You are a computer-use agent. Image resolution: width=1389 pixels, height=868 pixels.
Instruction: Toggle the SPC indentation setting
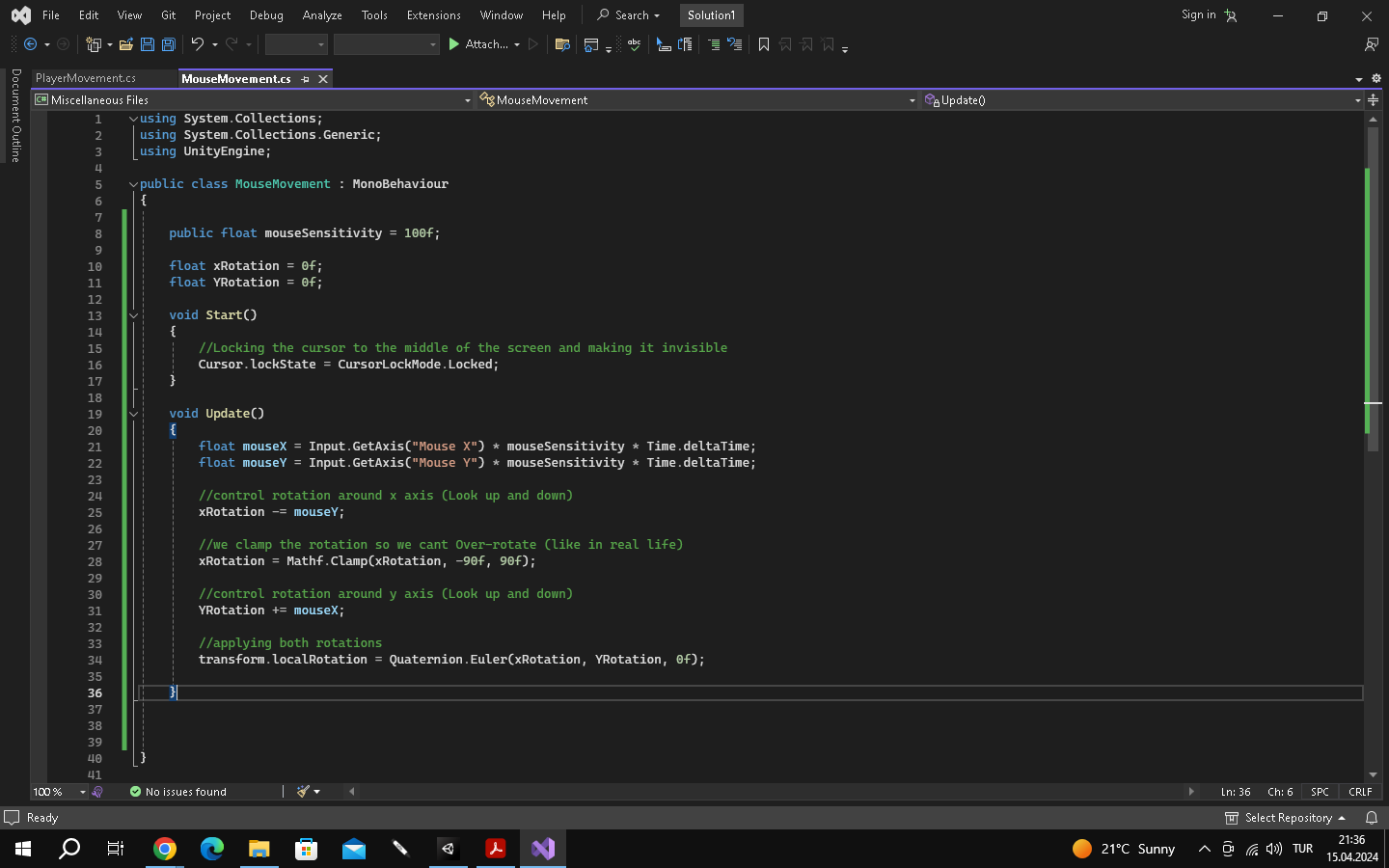point(1320,792)
